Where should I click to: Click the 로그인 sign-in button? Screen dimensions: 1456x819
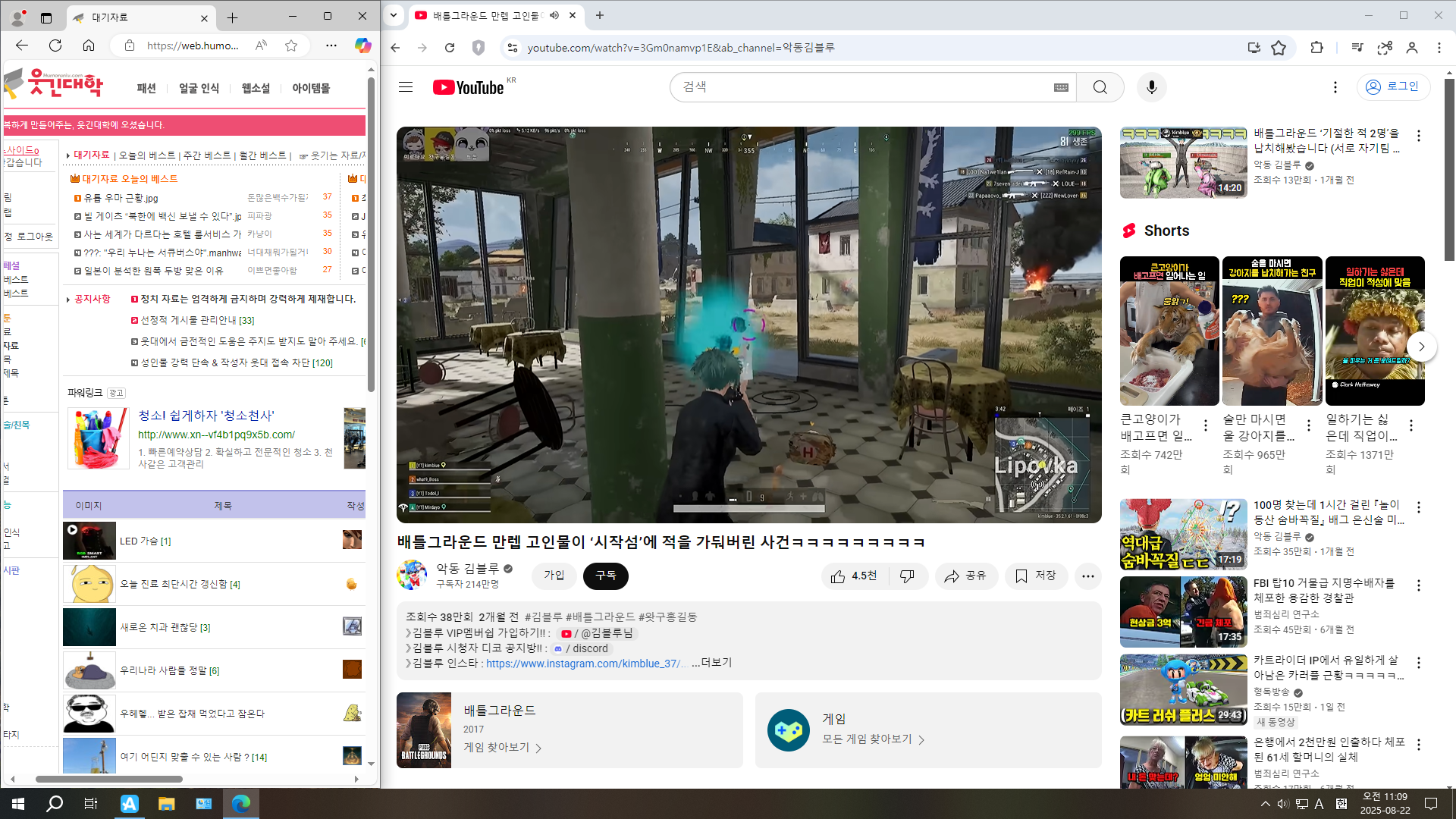pyautogui.click(x=1392, y=86)
